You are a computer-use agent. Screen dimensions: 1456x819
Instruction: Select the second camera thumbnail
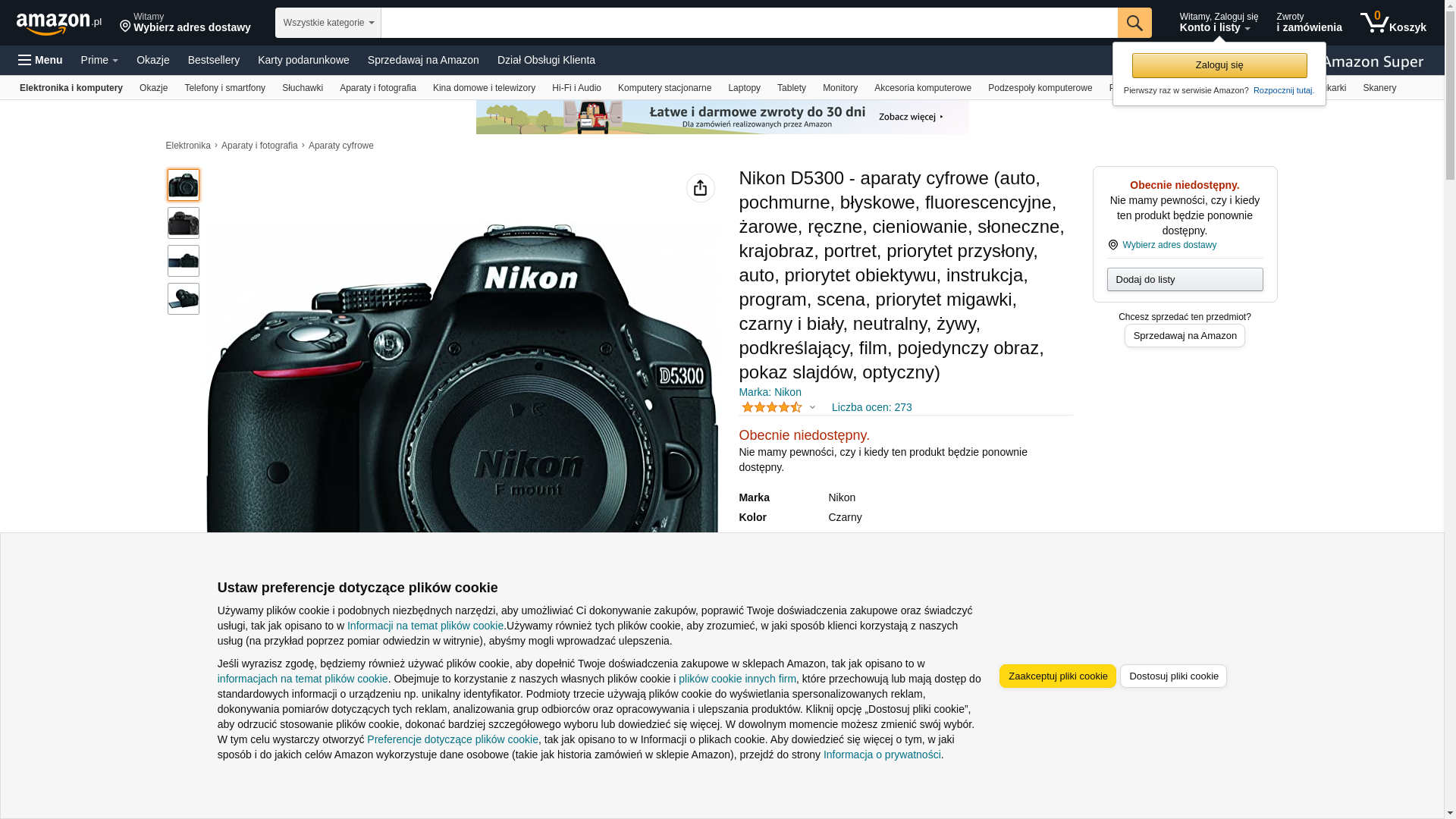184,223
